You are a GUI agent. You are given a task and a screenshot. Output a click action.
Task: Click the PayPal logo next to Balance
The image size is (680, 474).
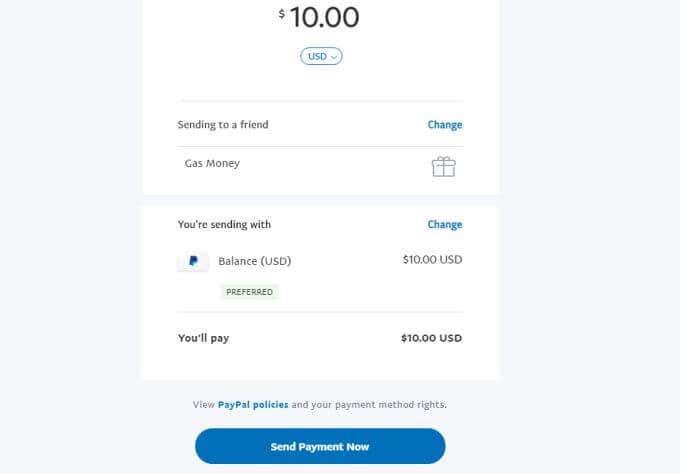pos(192,261)
